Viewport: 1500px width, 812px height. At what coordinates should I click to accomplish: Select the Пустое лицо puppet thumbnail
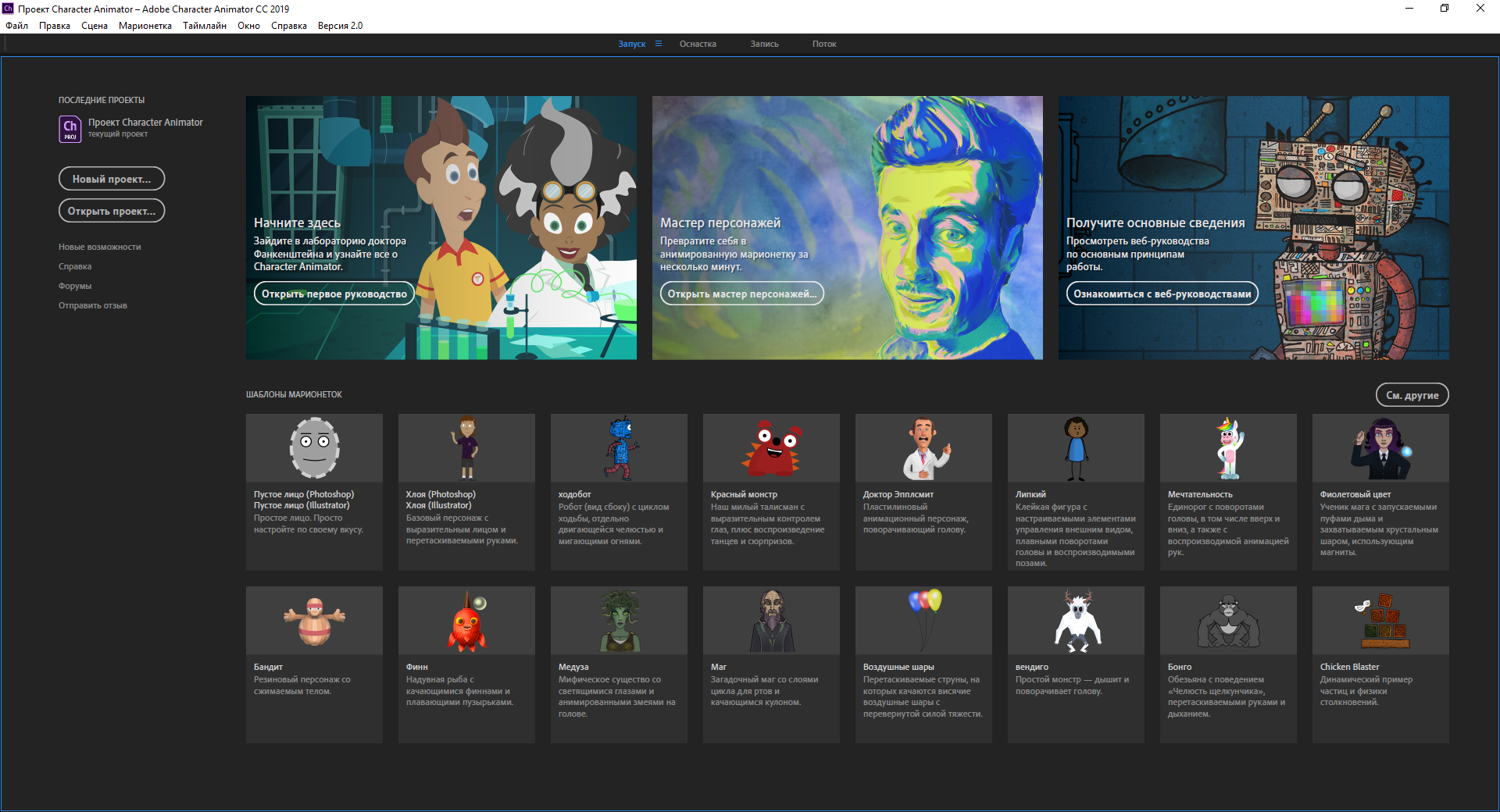click(x=314, y=448)
